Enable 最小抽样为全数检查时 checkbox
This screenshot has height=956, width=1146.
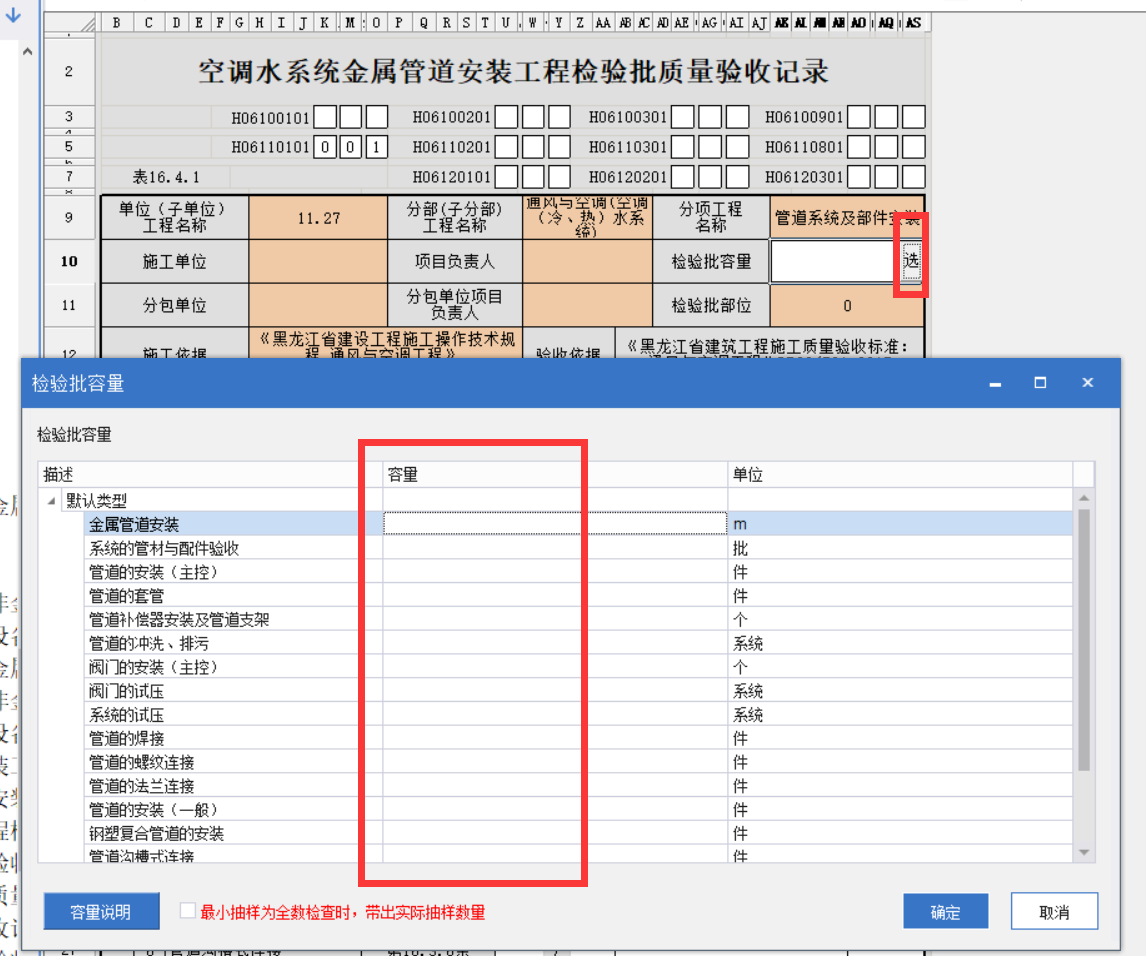pyautogui.click(x=188, y=911)
